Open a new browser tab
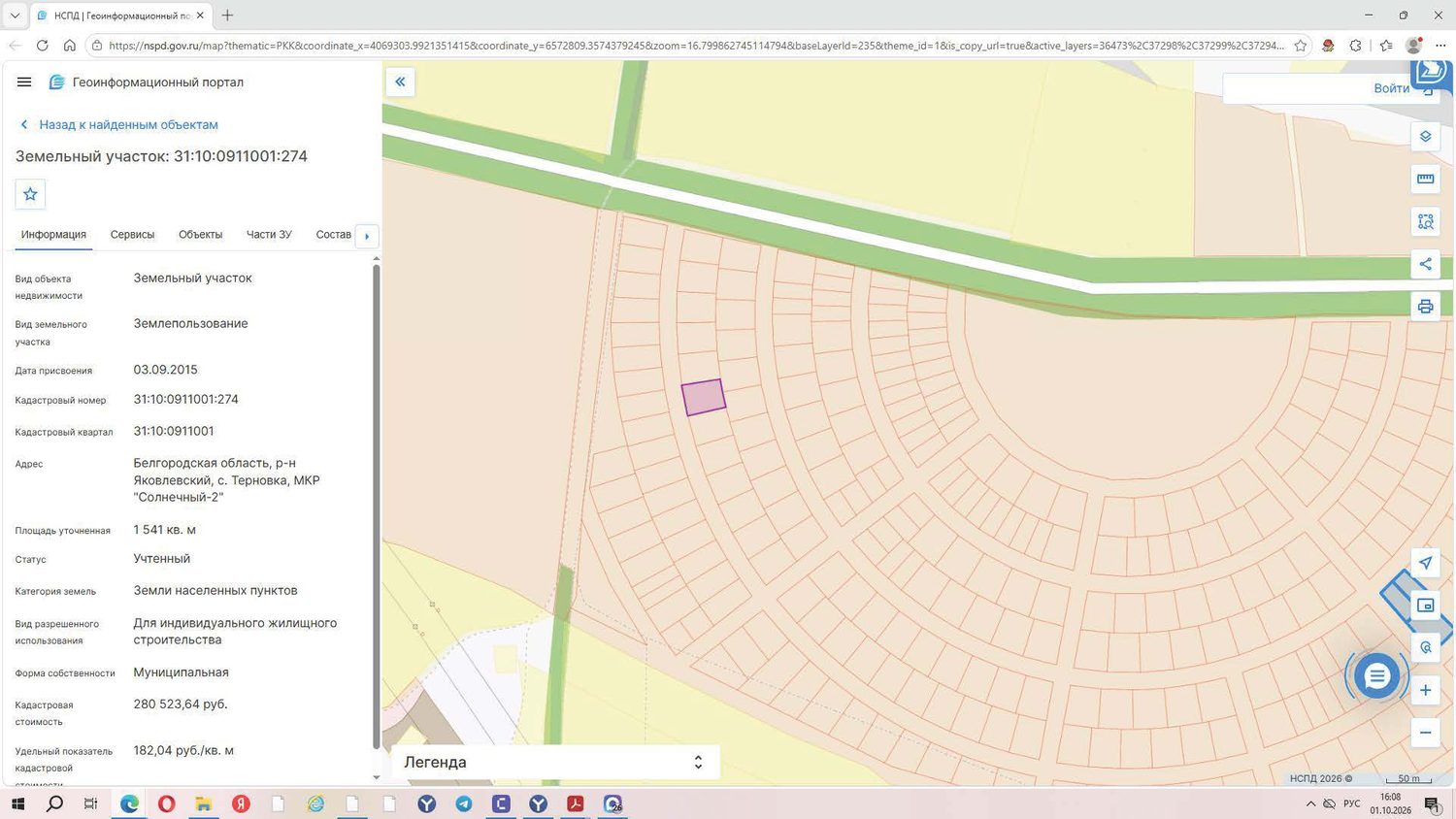The height and width of the screenshot is (819, 1456). point(227,16)
